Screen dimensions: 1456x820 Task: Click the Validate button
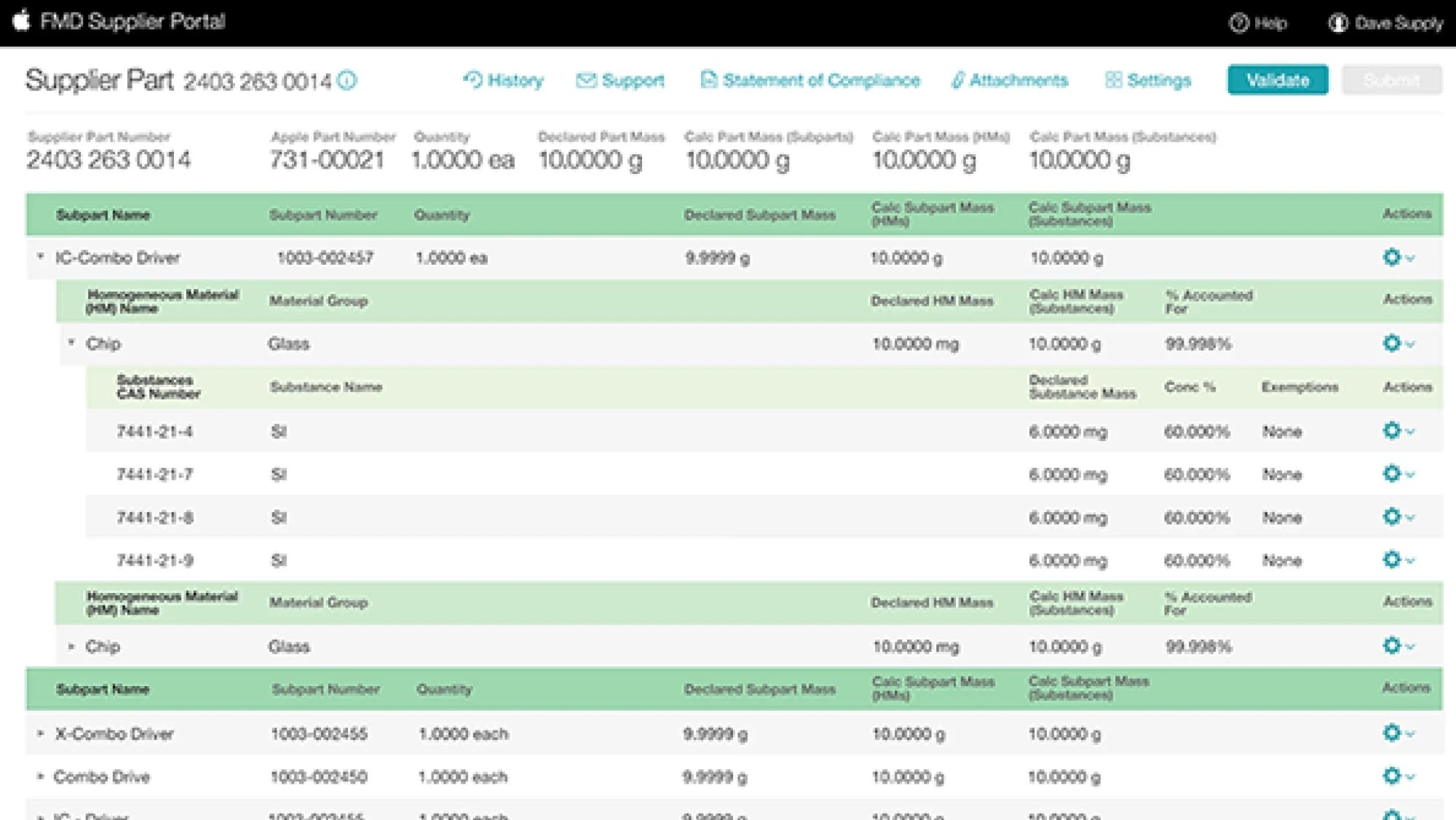(x=1278, y=80)
